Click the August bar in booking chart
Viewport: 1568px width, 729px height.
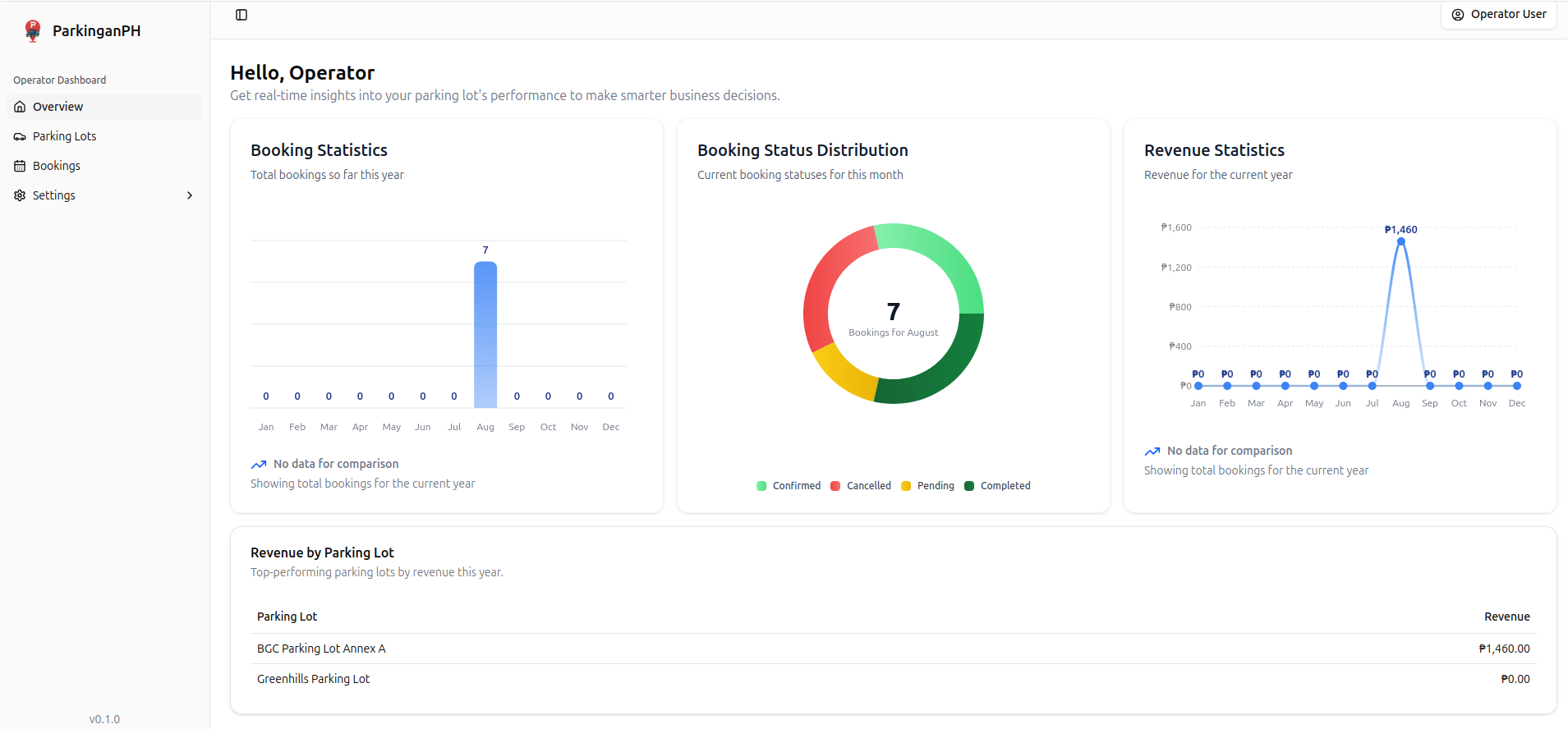(x=485, y=335)
